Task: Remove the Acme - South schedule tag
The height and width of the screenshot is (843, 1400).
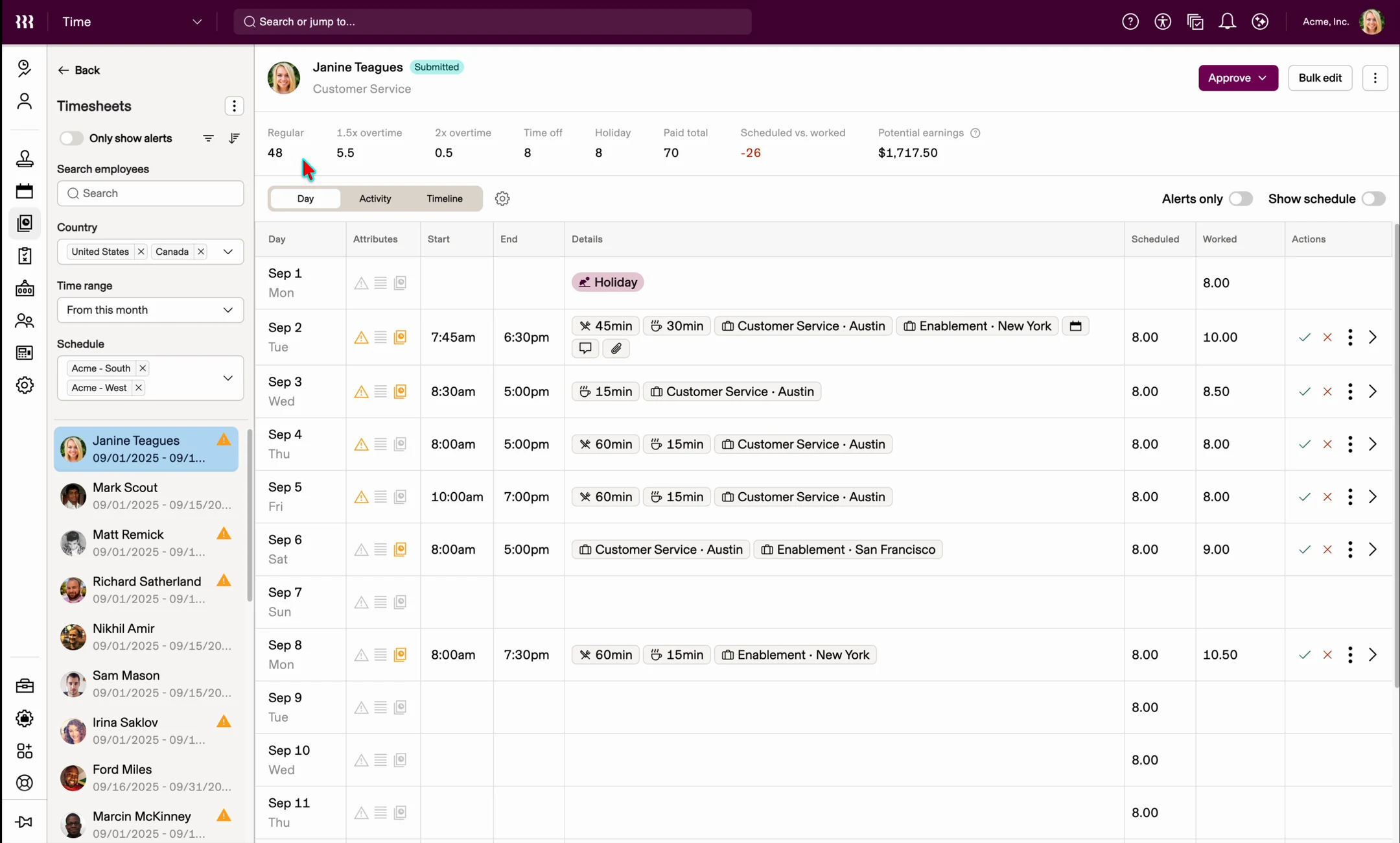Action: tap(143, 368)
